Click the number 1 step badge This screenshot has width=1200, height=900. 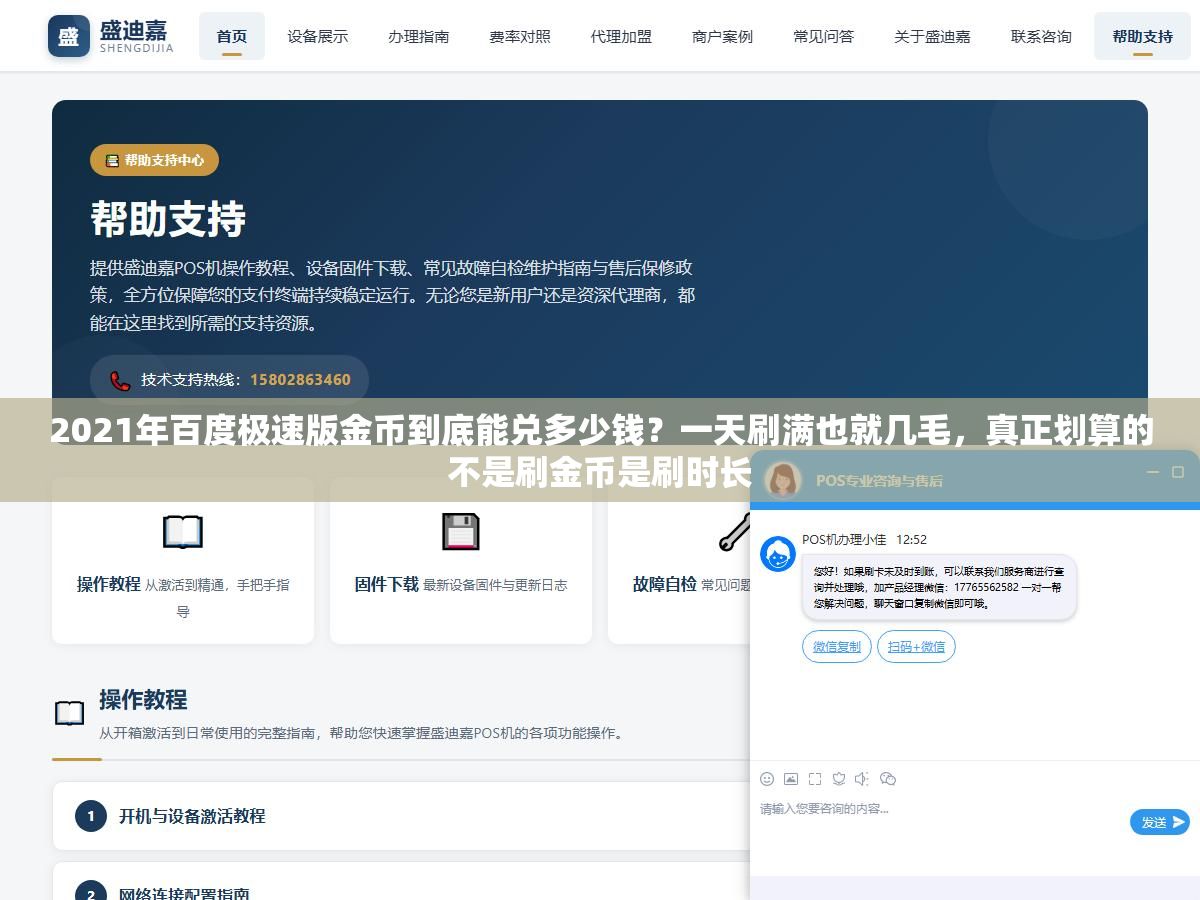[90, 816]
